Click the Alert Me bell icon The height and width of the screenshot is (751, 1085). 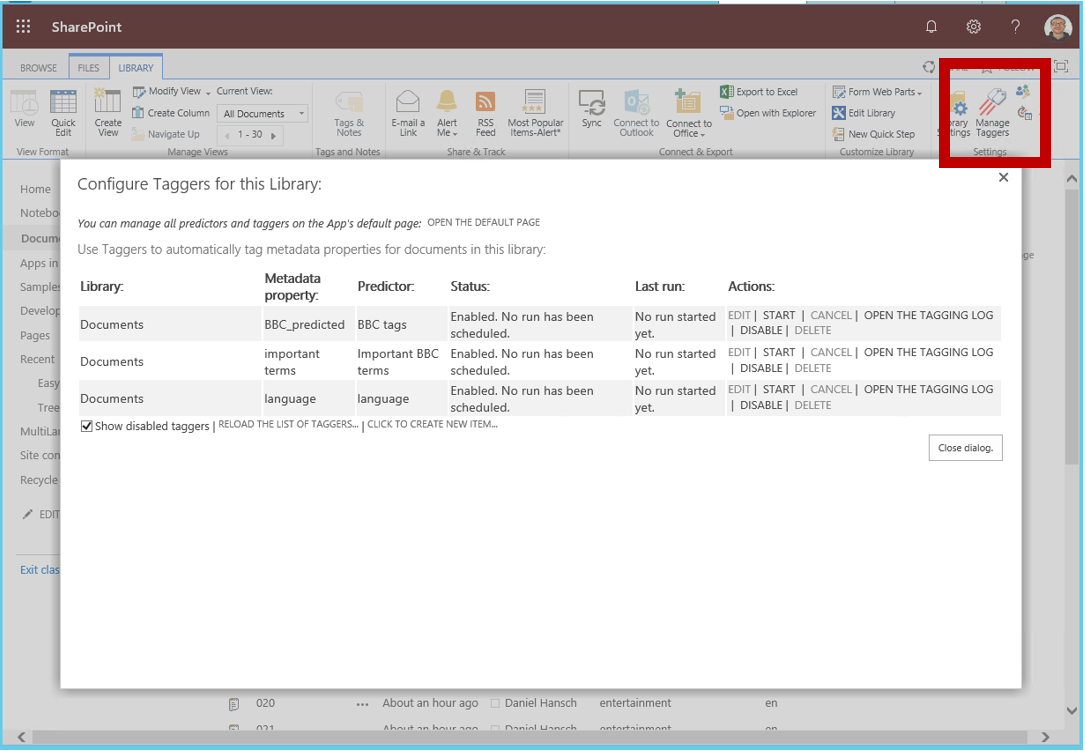coord(447,102)
